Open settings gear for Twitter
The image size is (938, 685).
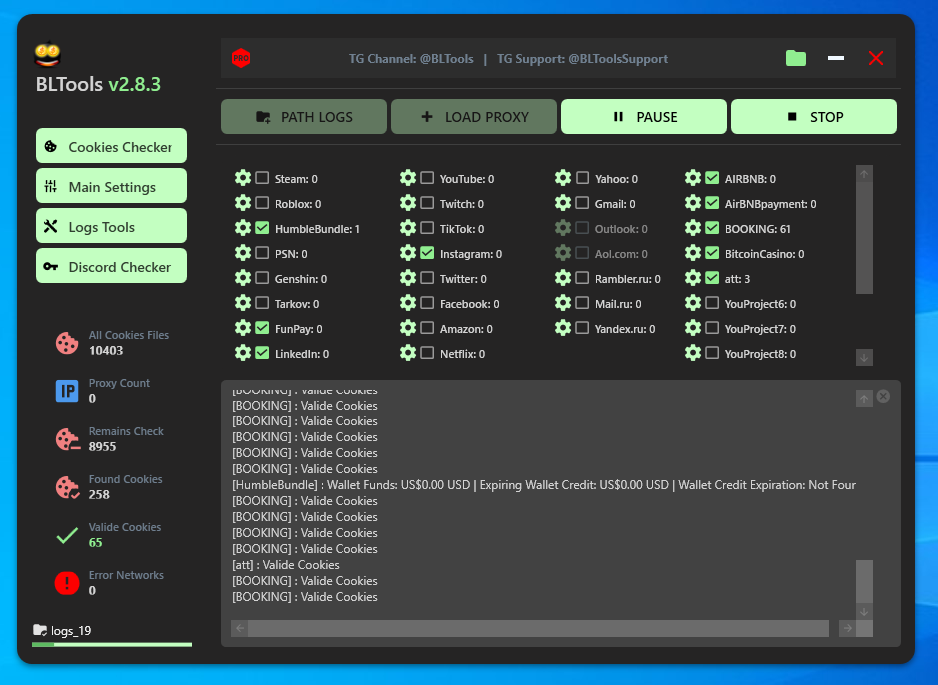[408, 278]
